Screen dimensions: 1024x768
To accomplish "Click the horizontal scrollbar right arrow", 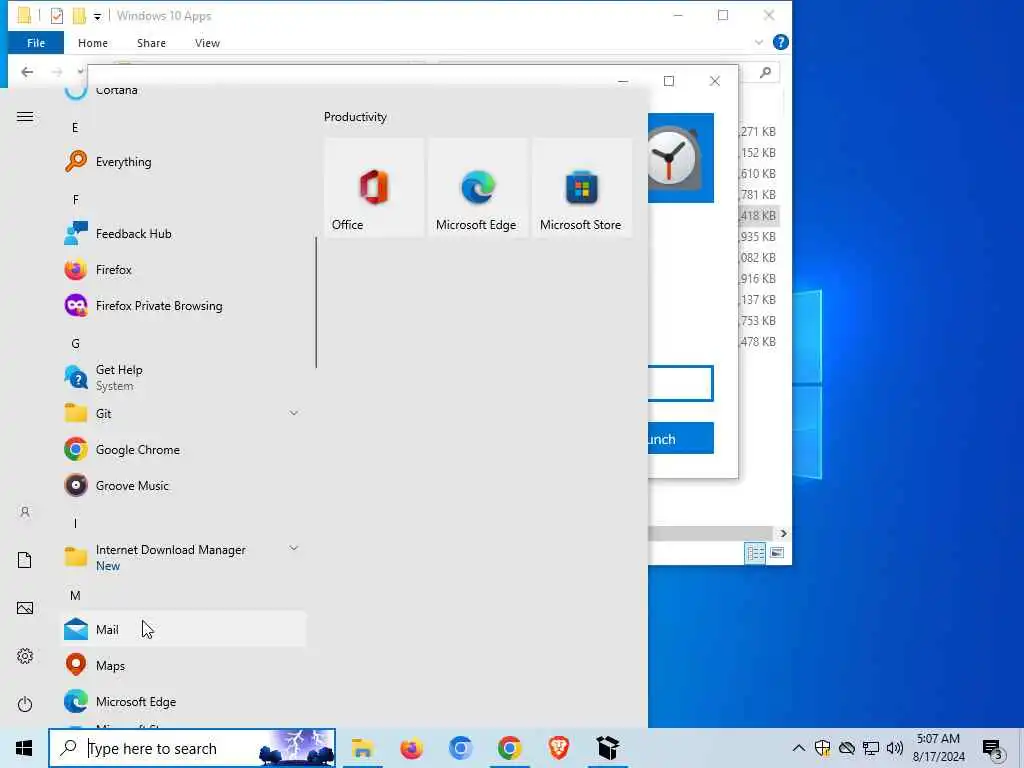I will 783,533.
